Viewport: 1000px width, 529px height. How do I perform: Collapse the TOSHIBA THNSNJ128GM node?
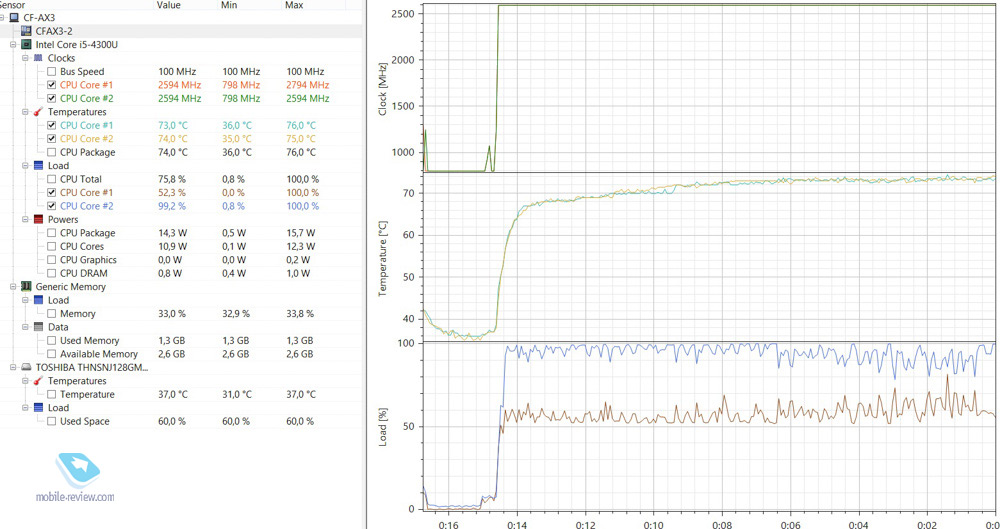click(x=13, y=368)
